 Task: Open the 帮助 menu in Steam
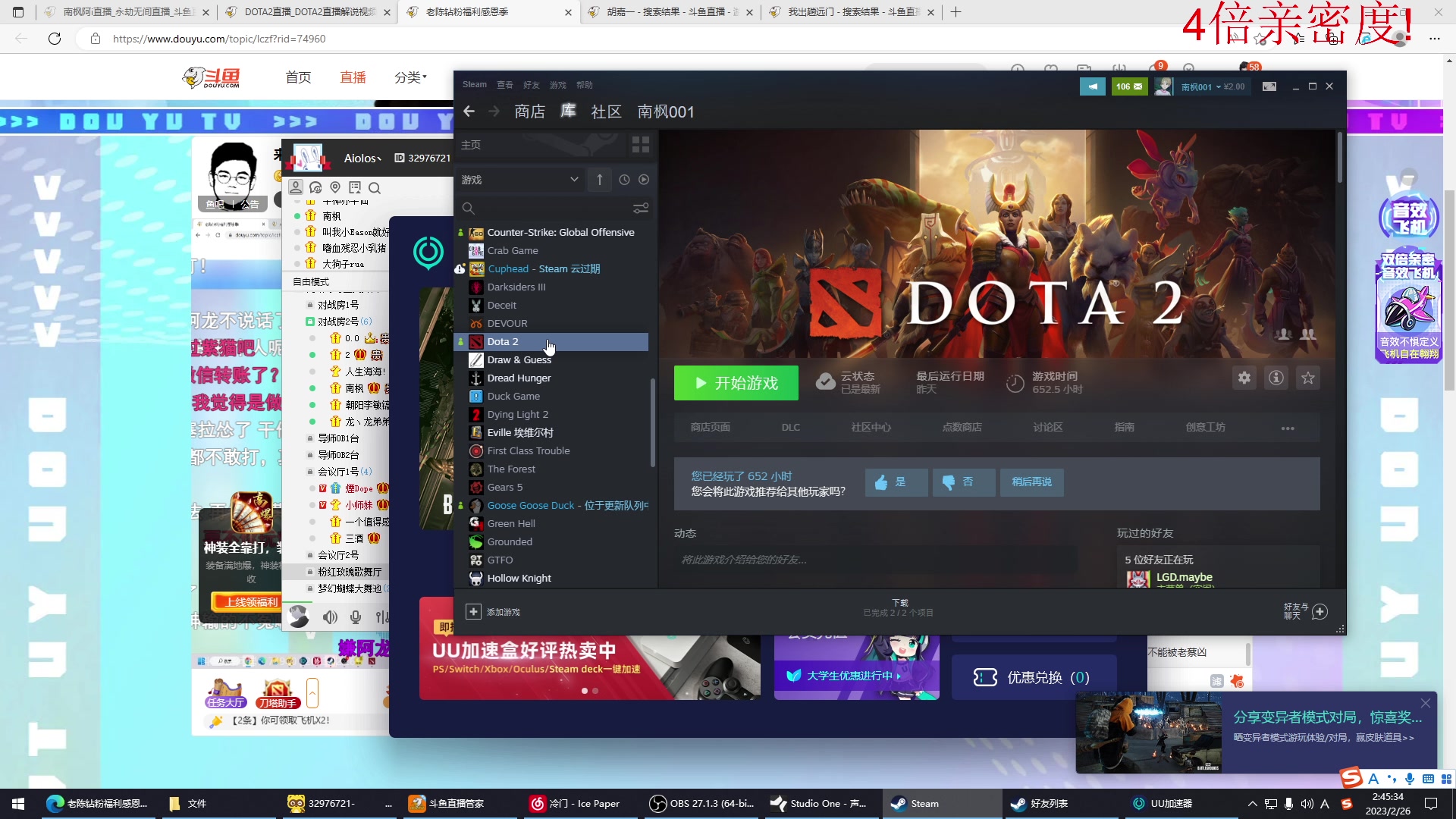click(585, 85)
